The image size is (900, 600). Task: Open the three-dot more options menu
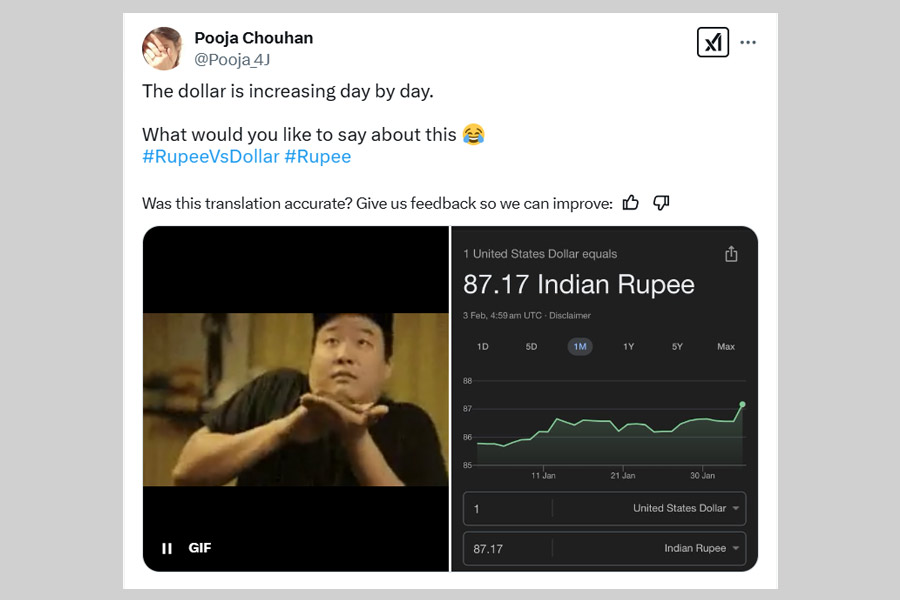748,42
